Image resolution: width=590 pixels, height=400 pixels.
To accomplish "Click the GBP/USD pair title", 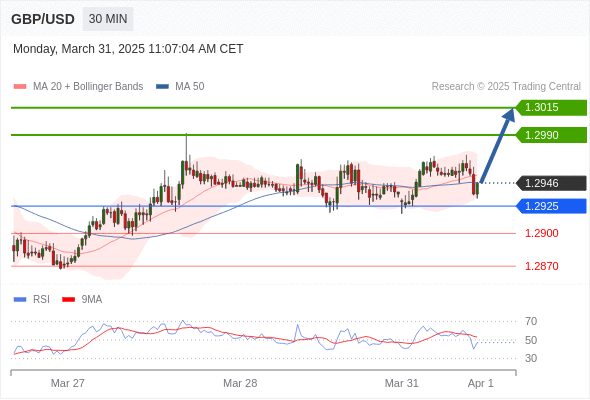I will point(43,19).
